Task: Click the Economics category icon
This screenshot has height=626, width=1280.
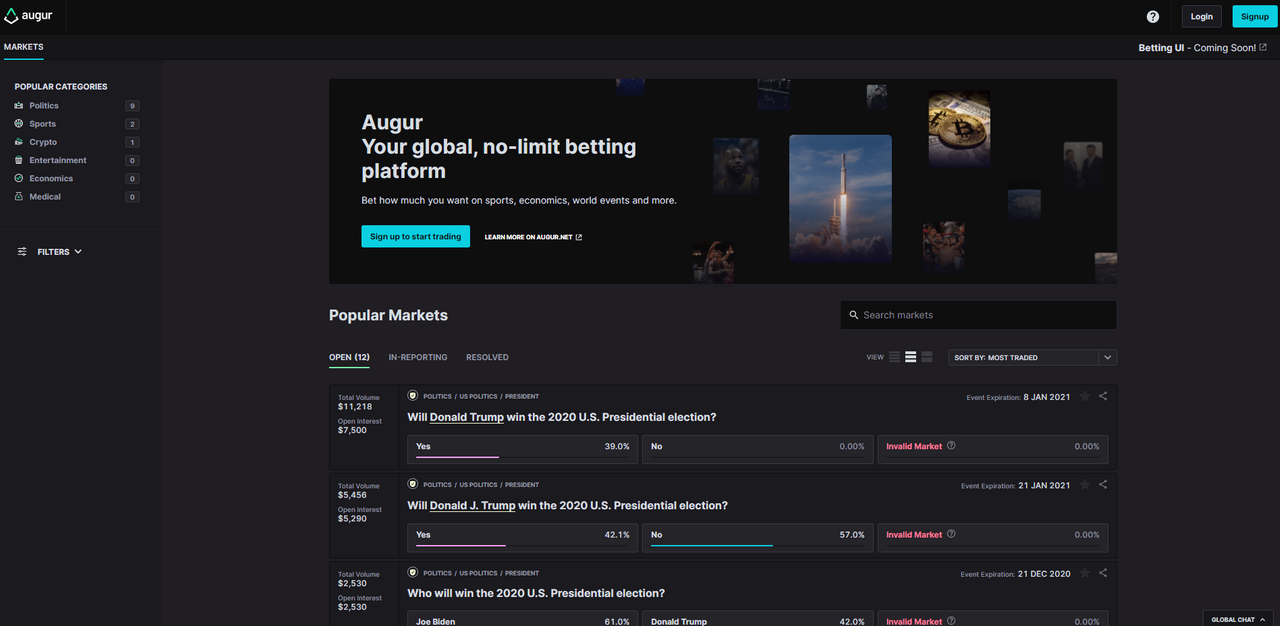Action: [x=19, y=178]
